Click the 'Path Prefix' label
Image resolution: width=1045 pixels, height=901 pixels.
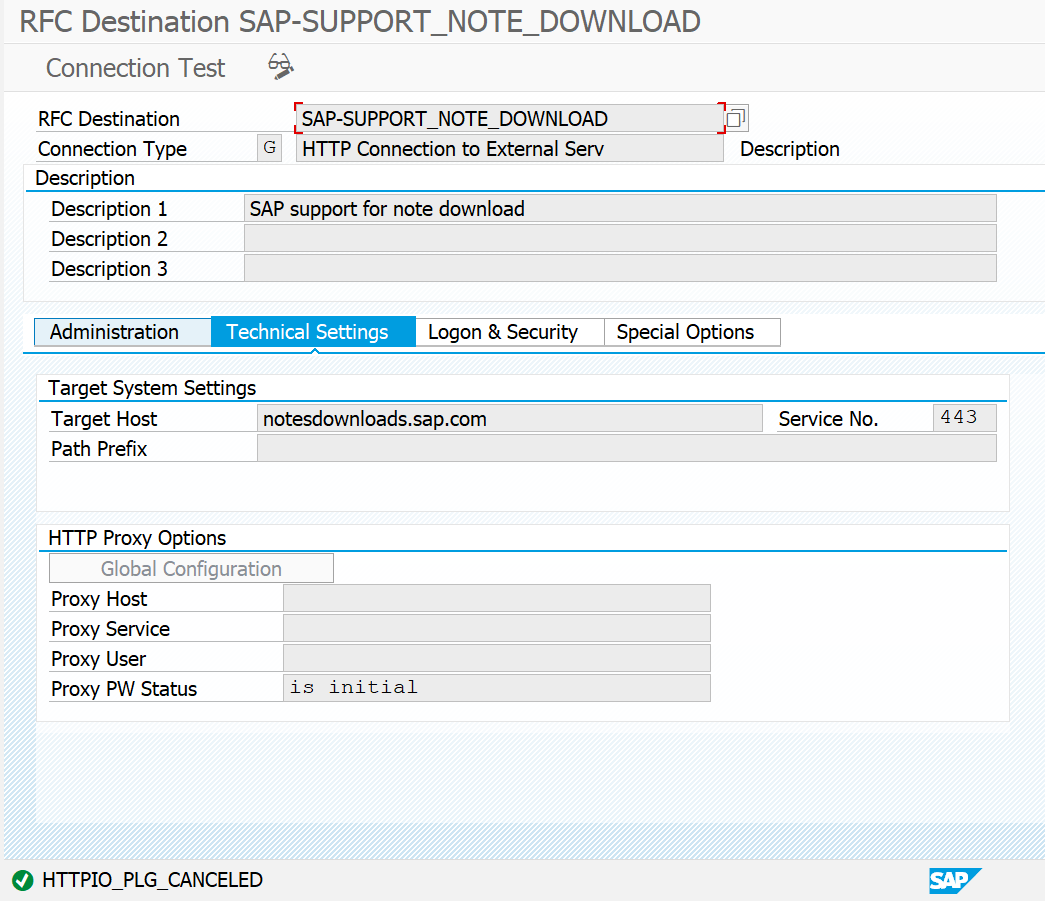tap(99, 449)
